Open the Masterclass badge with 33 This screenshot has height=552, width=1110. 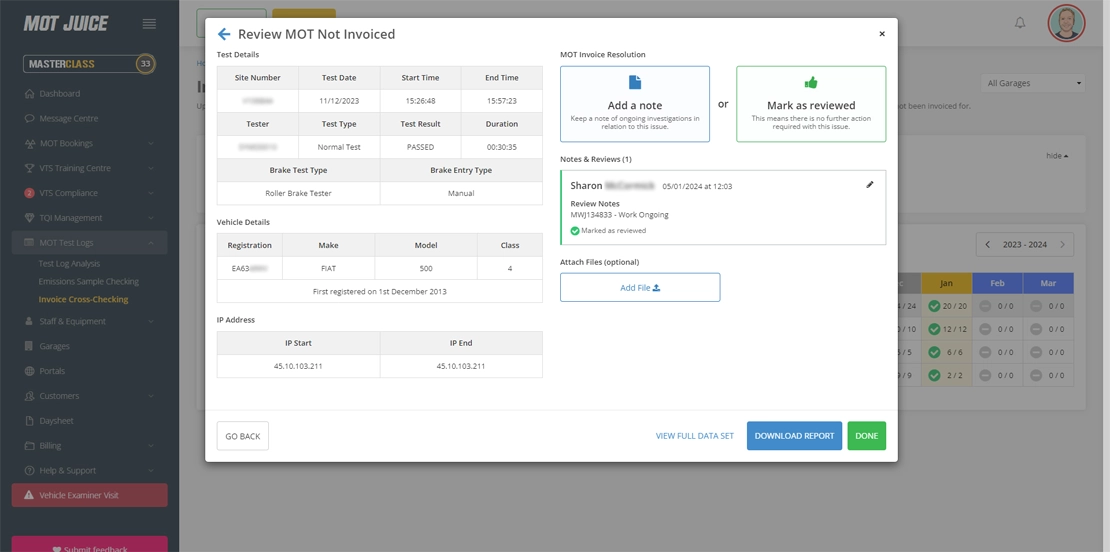point(89,64)
